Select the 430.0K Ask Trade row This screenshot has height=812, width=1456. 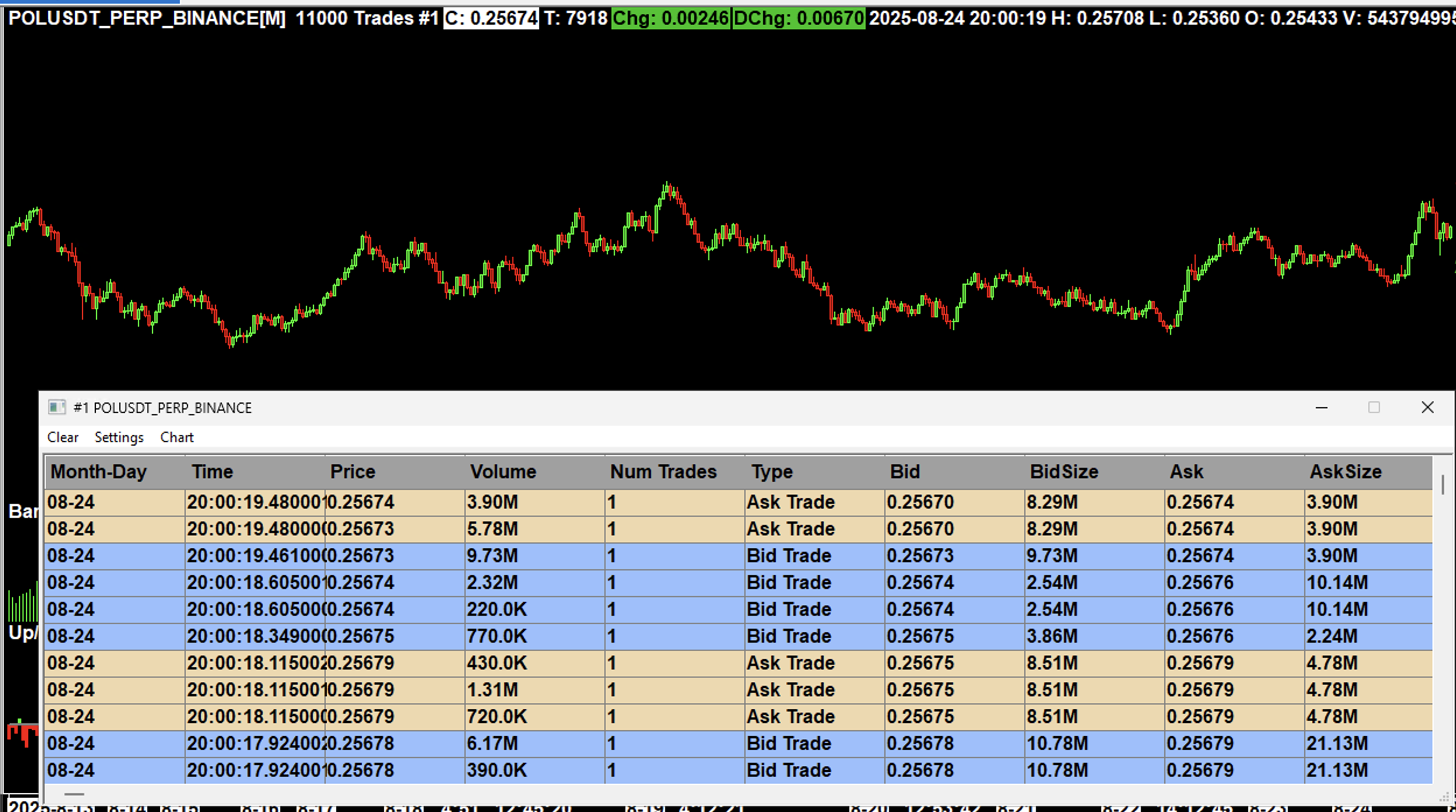pyautogui.click(x=496, y=663)
